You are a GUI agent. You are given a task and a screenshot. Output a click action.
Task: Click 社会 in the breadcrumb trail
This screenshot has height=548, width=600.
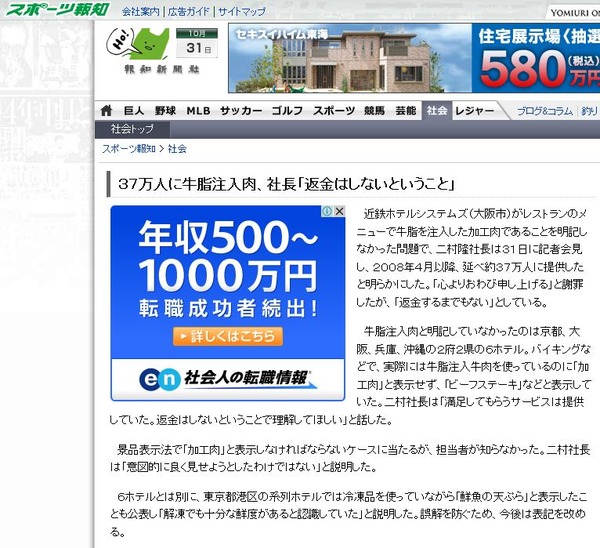177,149
